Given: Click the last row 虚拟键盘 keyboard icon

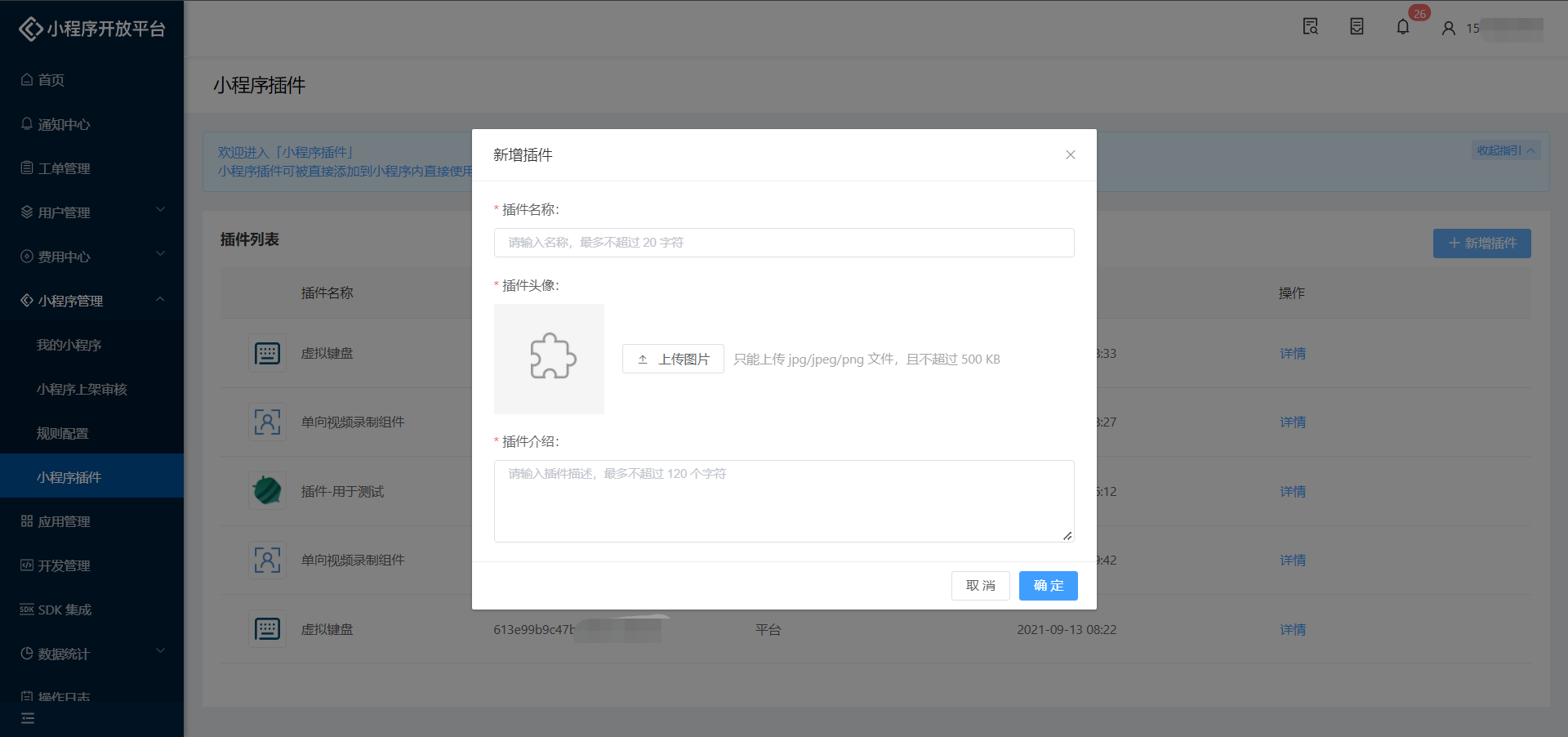Looking at the screenshot, I should point(267,629).
